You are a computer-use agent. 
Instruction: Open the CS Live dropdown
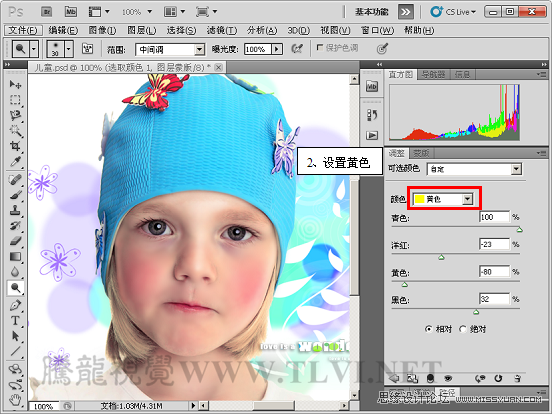(x=453, y=12)
